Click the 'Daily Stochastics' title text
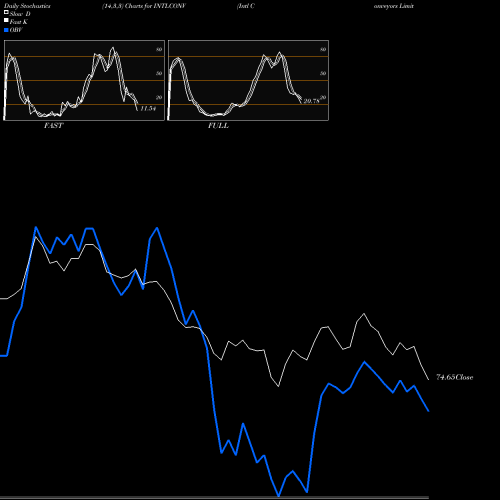This screenshot has height=500, width=500. point(26,6)
